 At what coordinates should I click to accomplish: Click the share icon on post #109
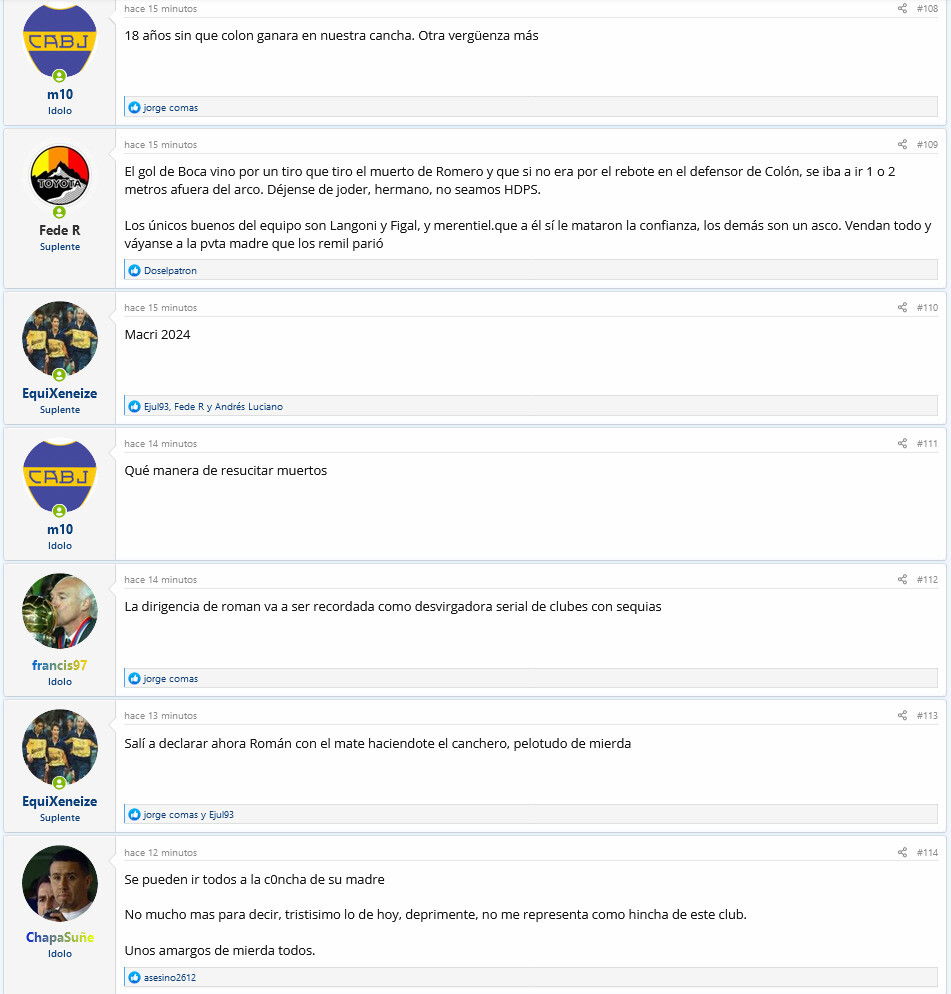902,145
